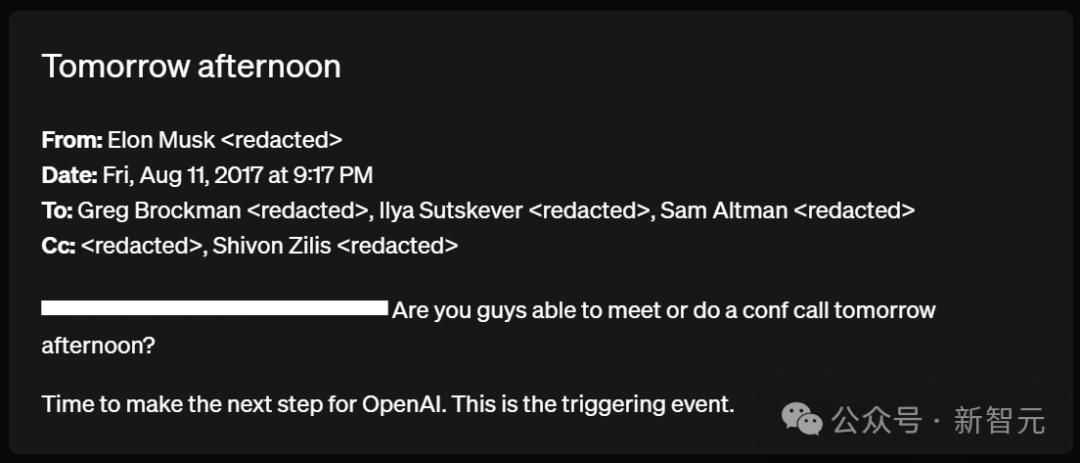
Task: Click the "Time to make the next step" line
Action: point(388,404)
